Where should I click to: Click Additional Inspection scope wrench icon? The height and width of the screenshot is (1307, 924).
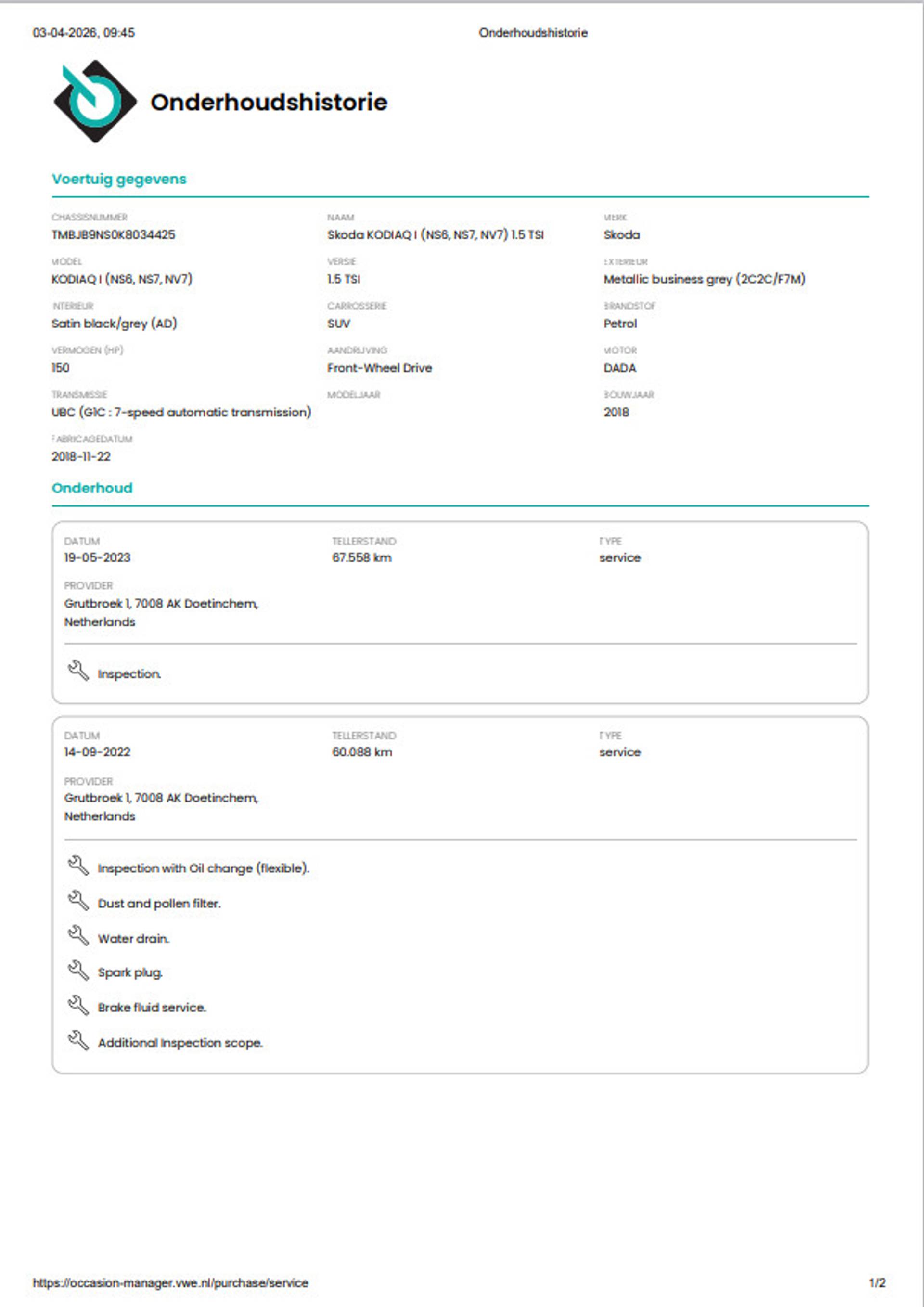78,1040
